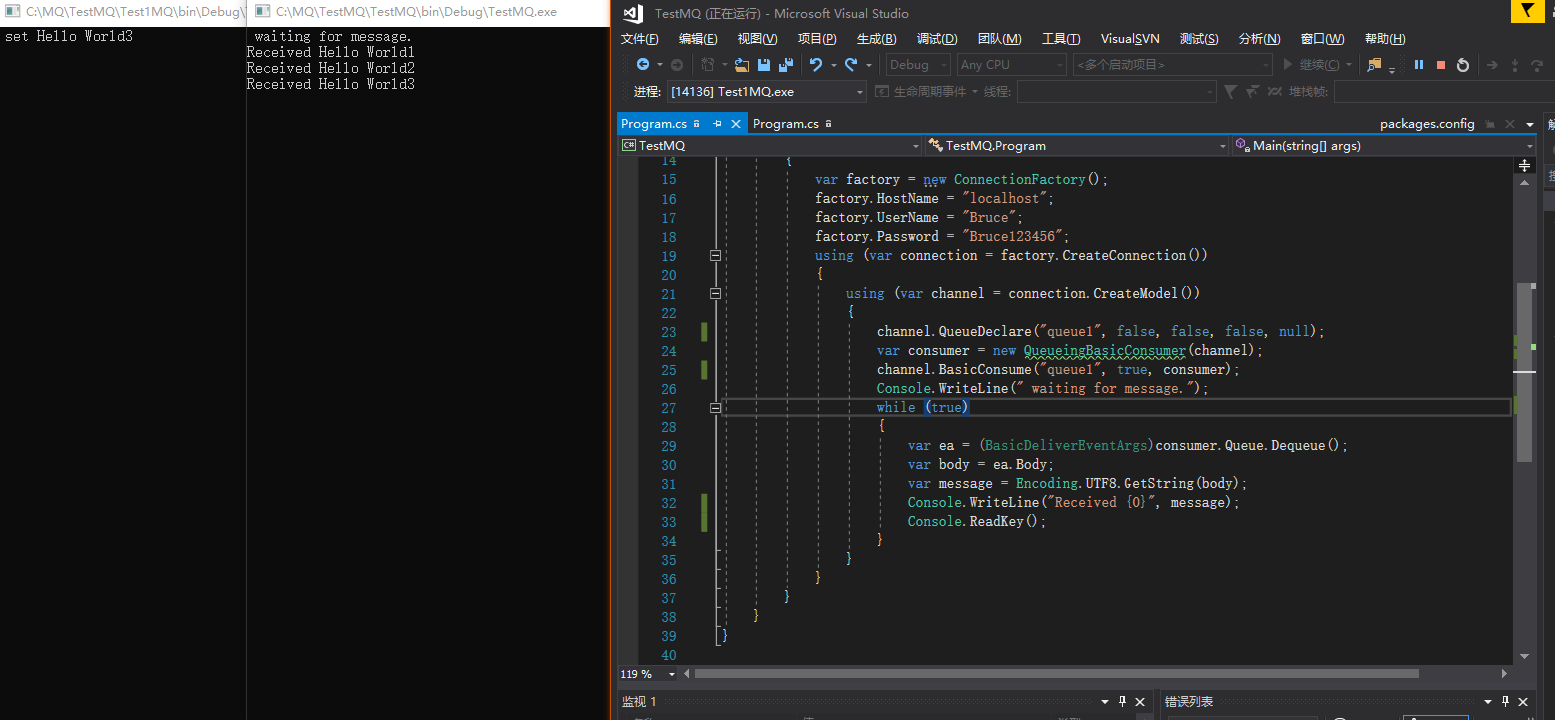Collapse the using connection block at line 19

715,255
